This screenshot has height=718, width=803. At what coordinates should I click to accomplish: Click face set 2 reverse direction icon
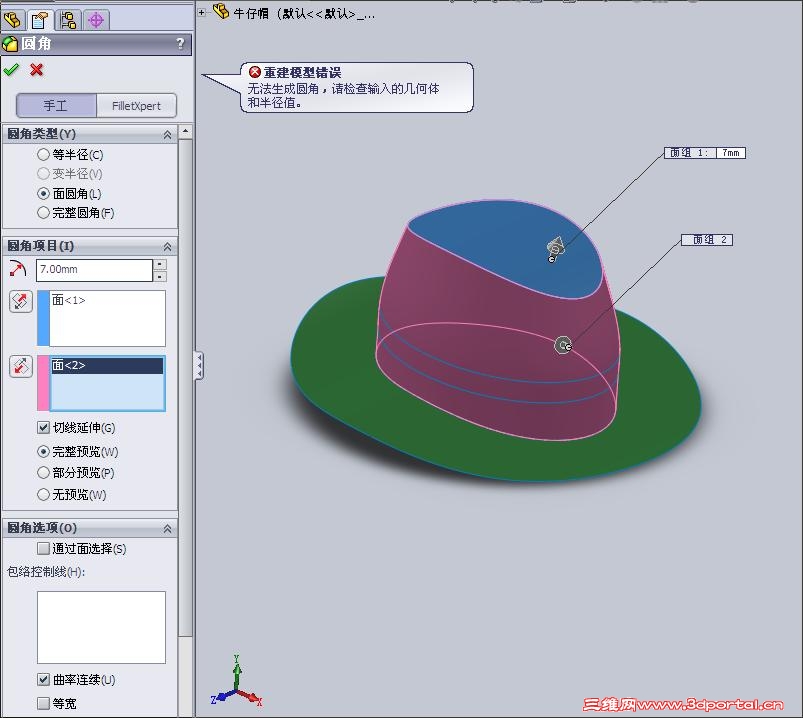click(x=20, y=367)
